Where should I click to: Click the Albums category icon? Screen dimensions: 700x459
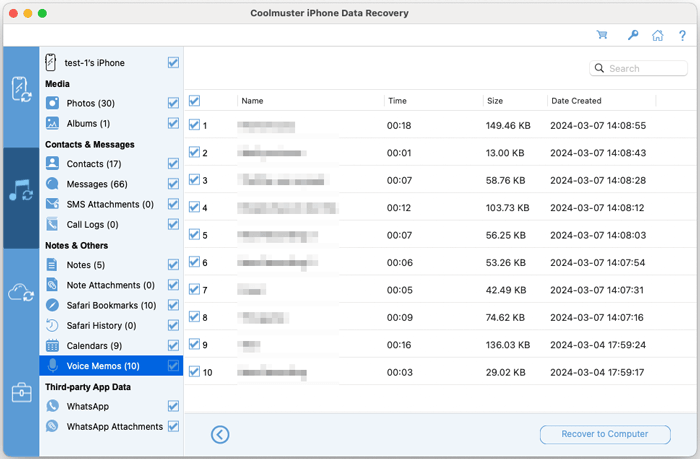(52, 123)
